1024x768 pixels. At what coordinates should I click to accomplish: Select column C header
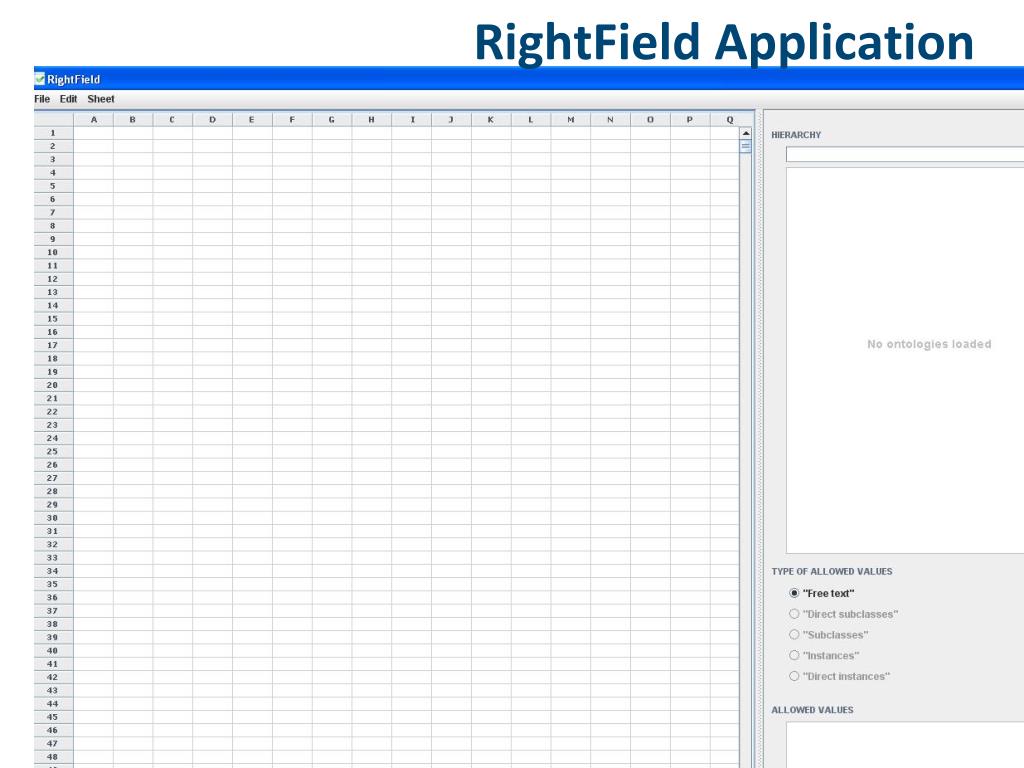click(x=172, y=120)
